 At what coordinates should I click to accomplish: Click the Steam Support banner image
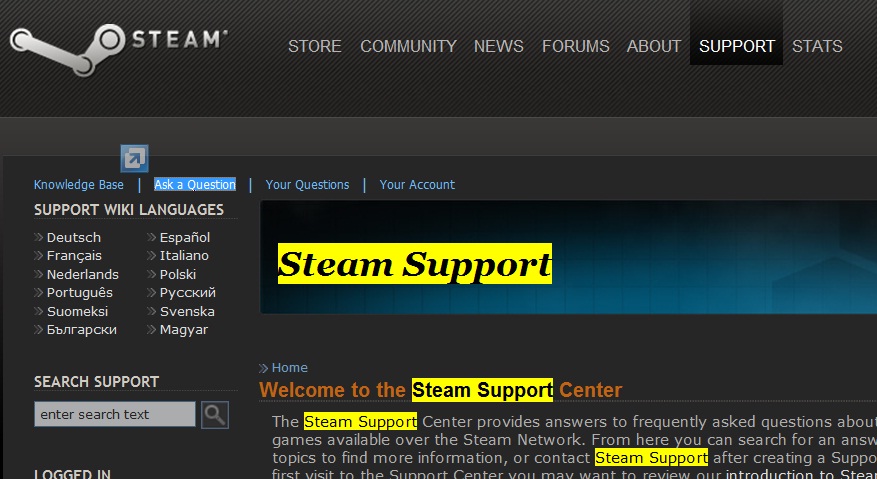(x=568, y=257)
